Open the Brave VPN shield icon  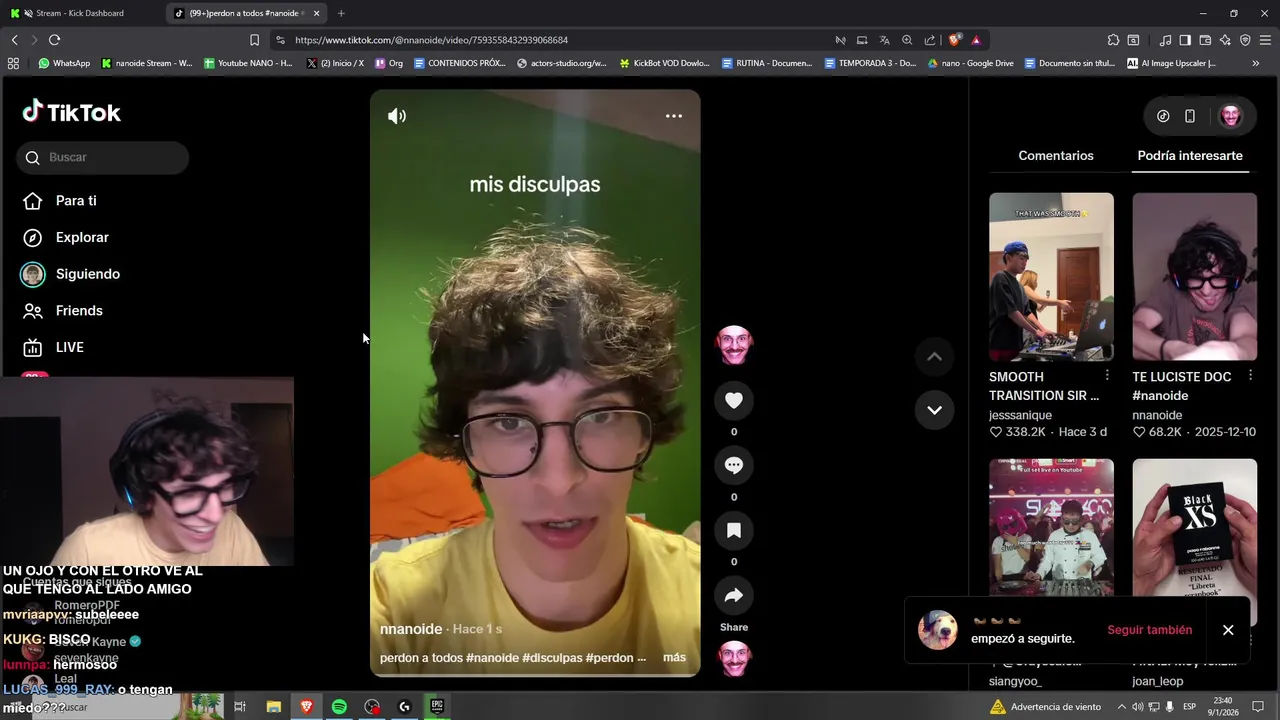pos(1245,40)
